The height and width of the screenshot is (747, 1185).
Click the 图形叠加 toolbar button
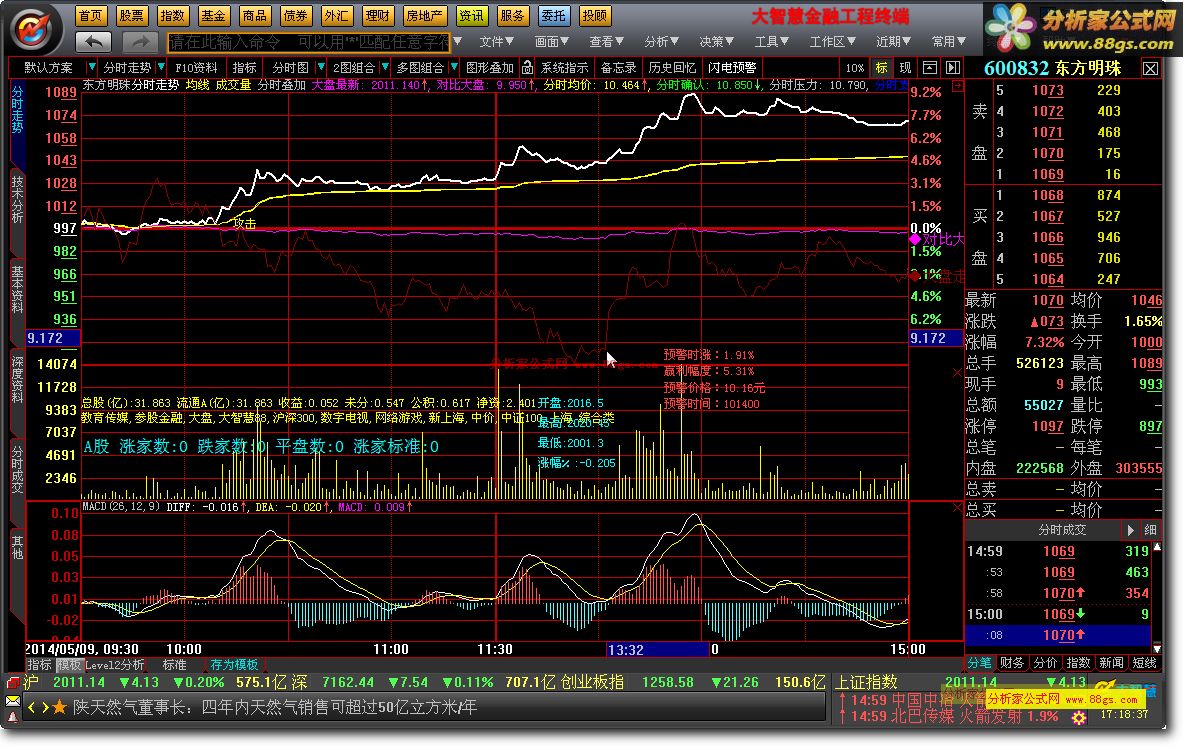[x=490, y=67]
